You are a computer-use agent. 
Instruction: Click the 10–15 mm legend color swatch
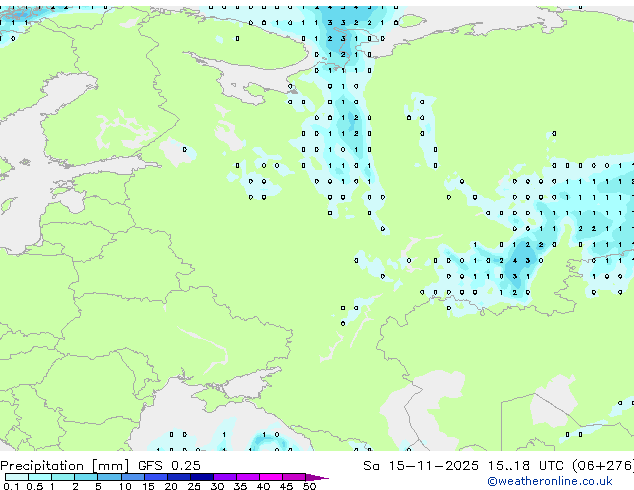click(x=133, y=477)
